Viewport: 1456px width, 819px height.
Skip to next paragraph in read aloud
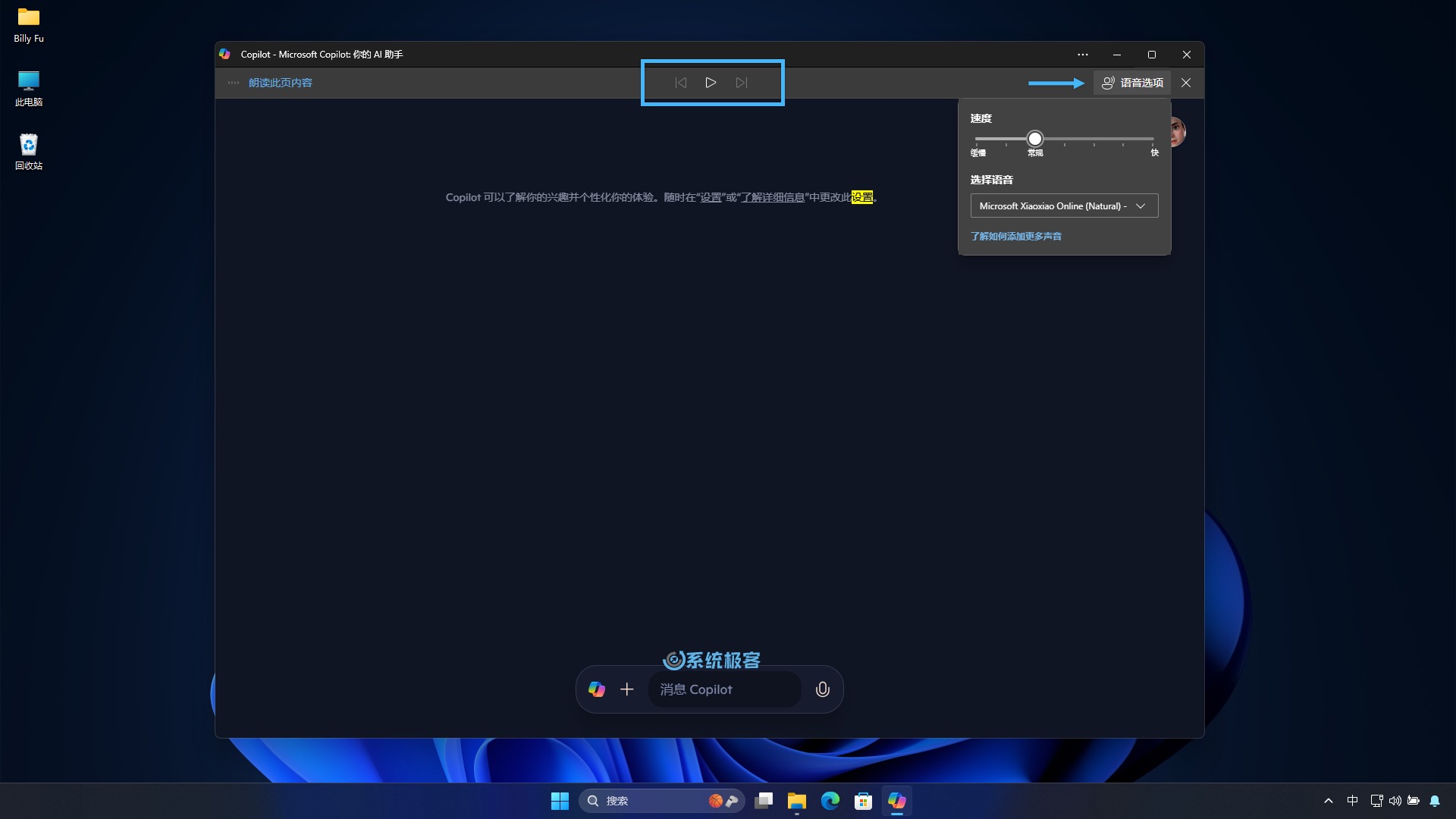(742, 83)
